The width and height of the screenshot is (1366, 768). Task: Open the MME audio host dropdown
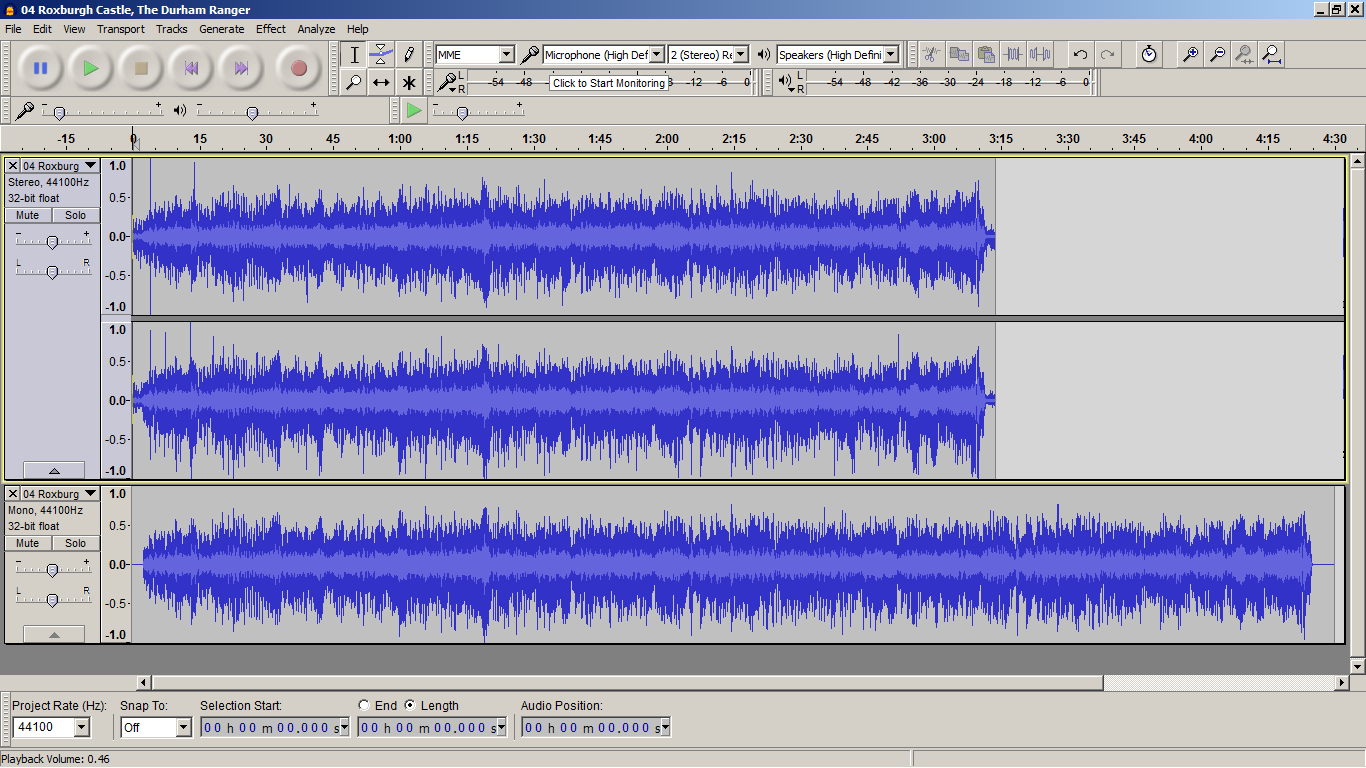pos(506,54)
